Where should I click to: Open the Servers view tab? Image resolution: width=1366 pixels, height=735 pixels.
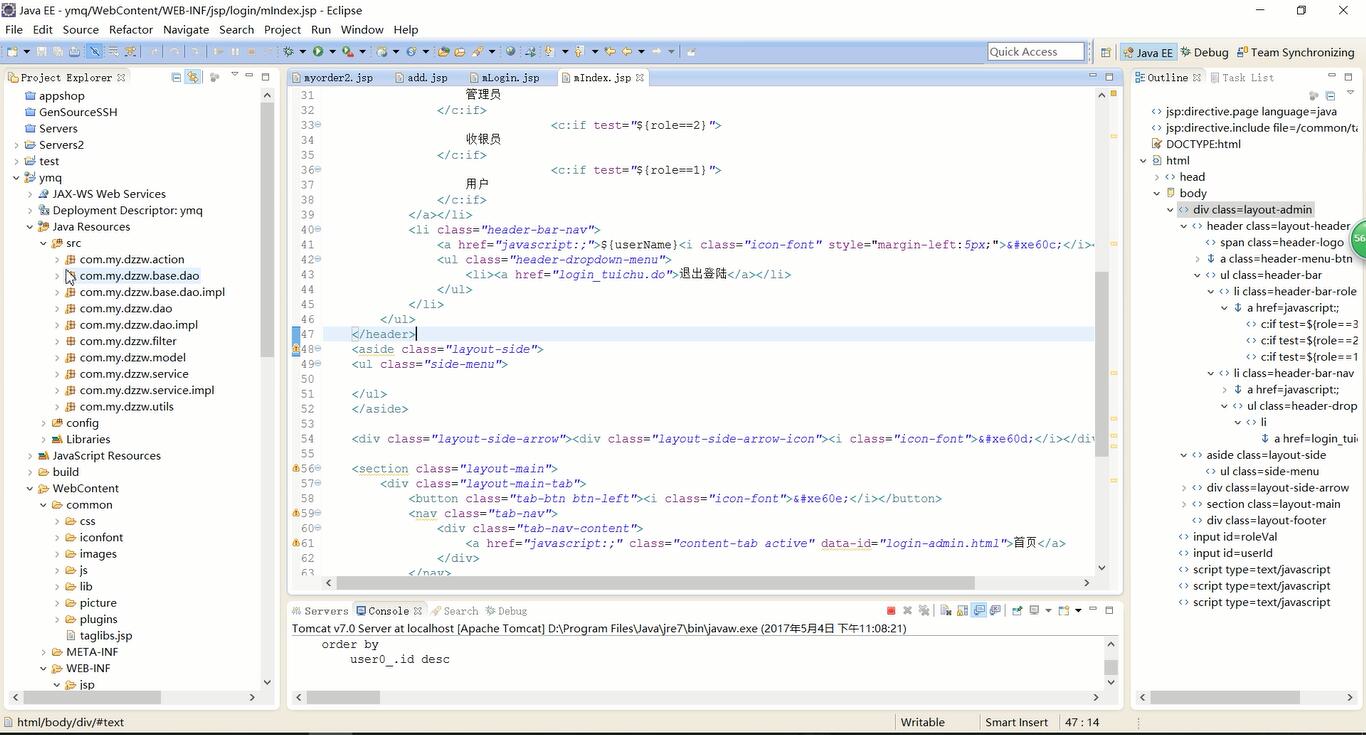coord(320,611)
